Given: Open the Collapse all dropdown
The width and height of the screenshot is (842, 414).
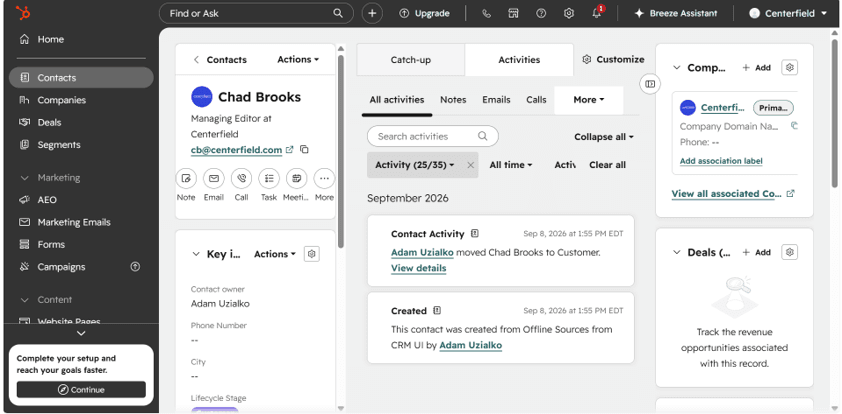Looking at the screenshot, I should click(604, 137).
